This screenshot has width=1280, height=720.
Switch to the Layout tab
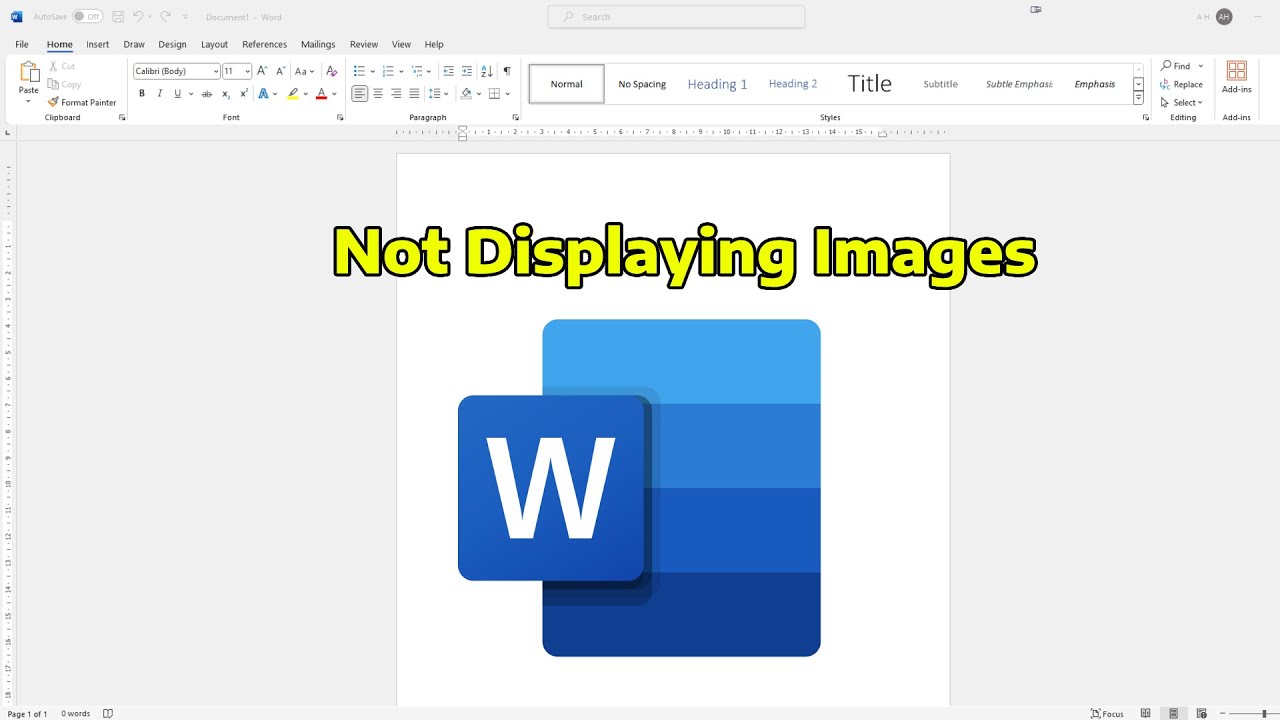pyautogui.click(x=214, y=44)
